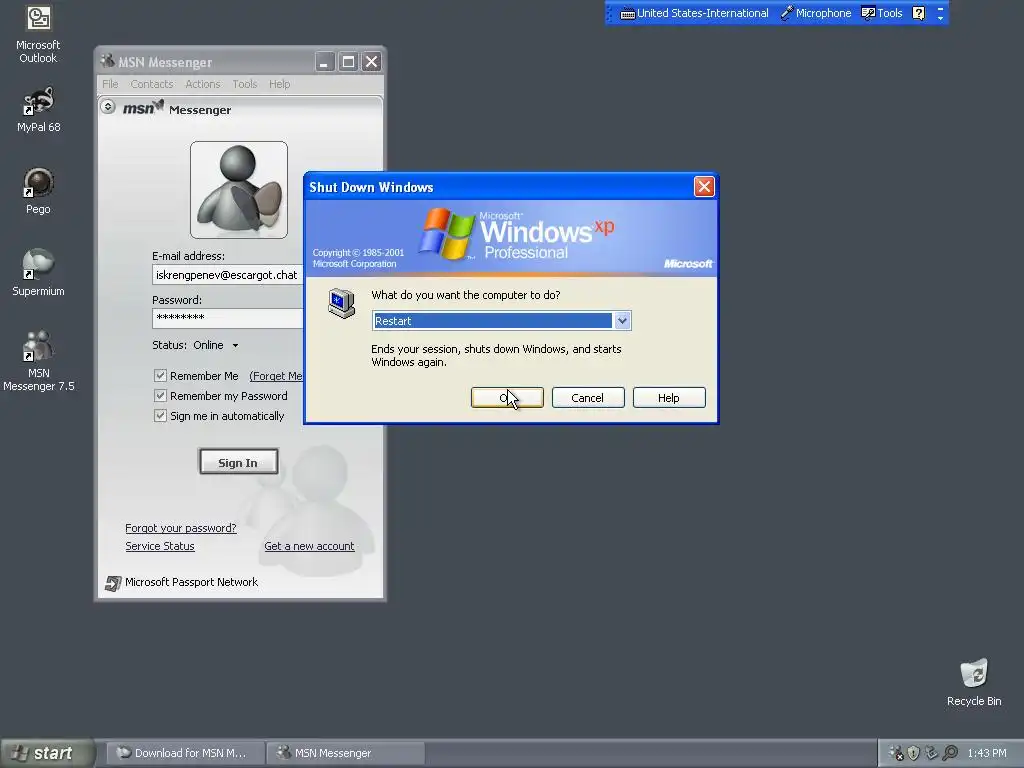
Task: Click the magnifier tray icon
Action: coord(950,753)
